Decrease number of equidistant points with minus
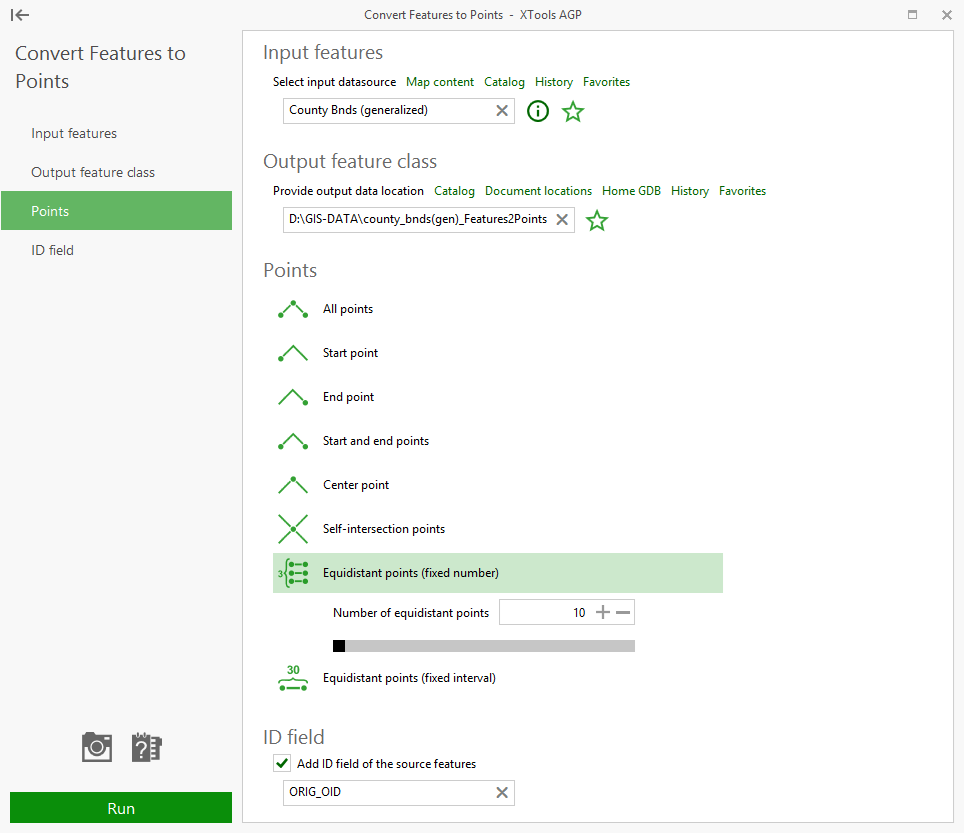The image size is (964, 833). click(623, 612)
